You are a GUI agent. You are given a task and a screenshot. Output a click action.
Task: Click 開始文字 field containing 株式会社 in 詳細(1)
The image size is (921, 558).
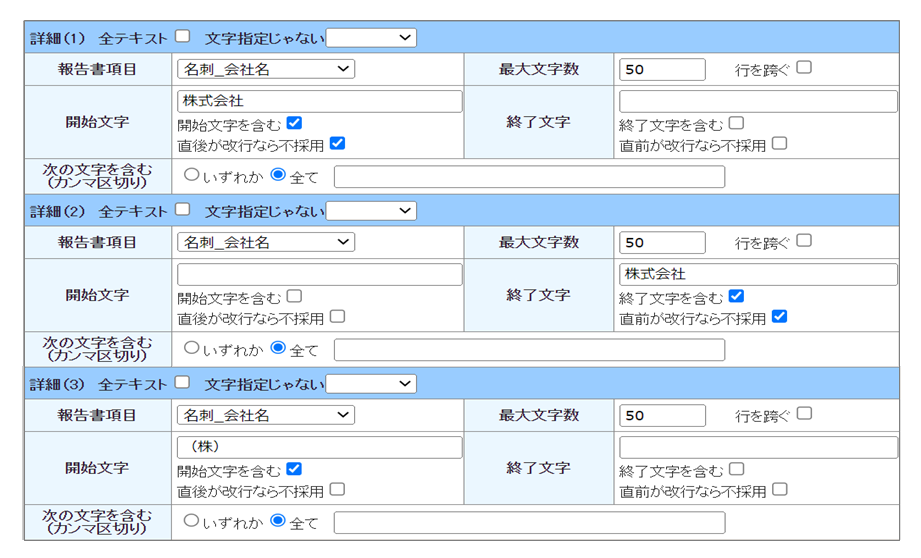(x=320, y=101)
